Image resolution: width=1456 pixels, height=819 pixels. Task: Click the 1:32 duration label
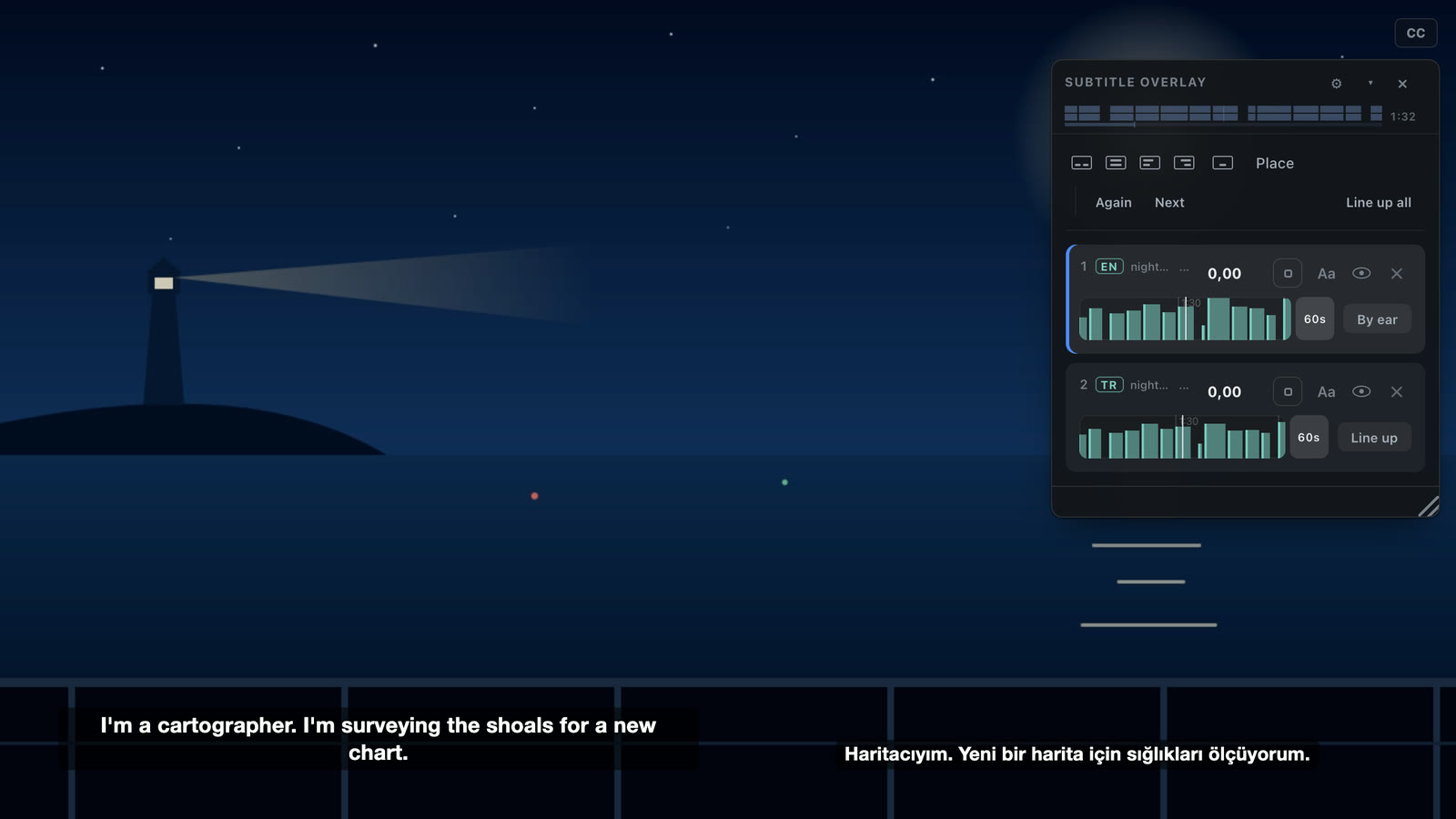pos(1402,116)
